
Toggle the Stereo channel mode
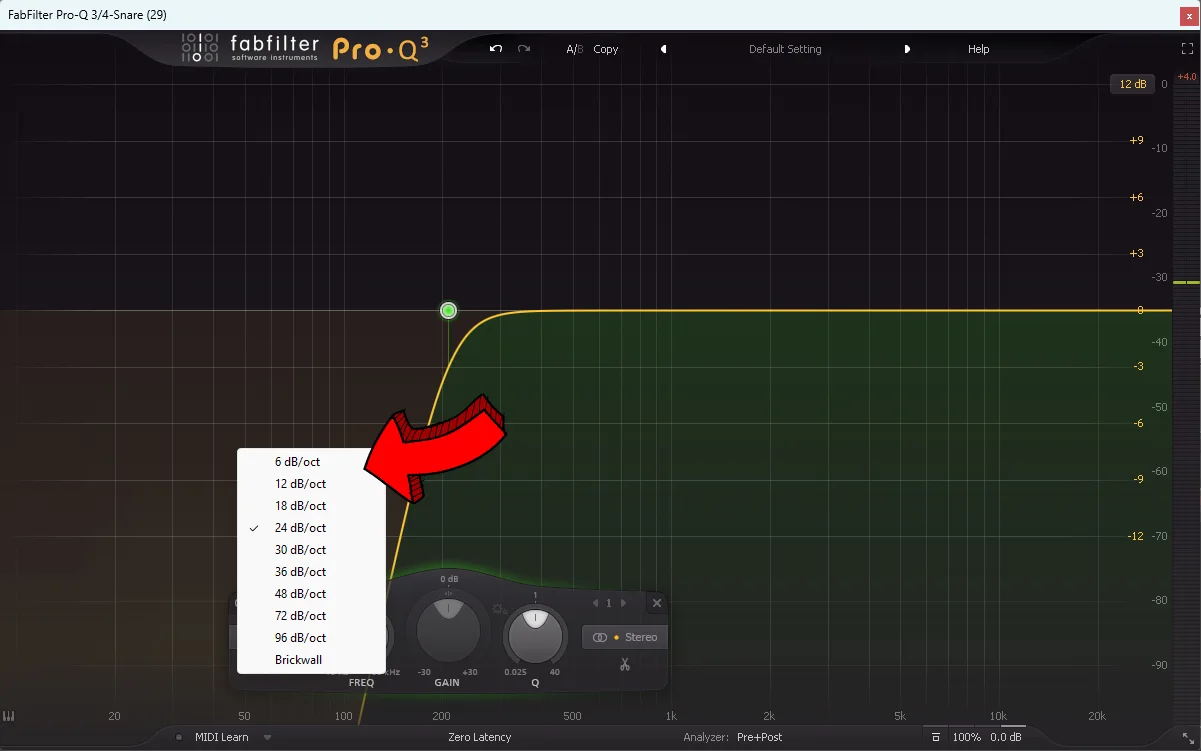pyautogui.click(x=624, y=636)
